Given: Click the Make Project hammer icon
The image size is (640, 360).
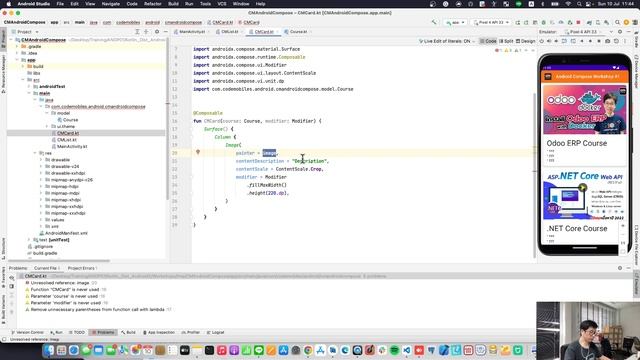Looking at the screenshot, I should [x=434, y=22].
